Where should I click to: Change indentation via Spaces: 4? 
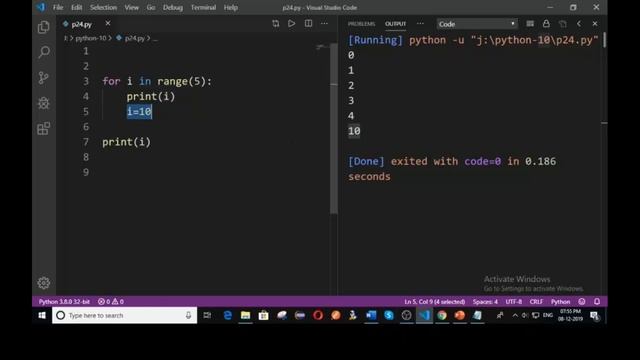click(x=485, y=302)
